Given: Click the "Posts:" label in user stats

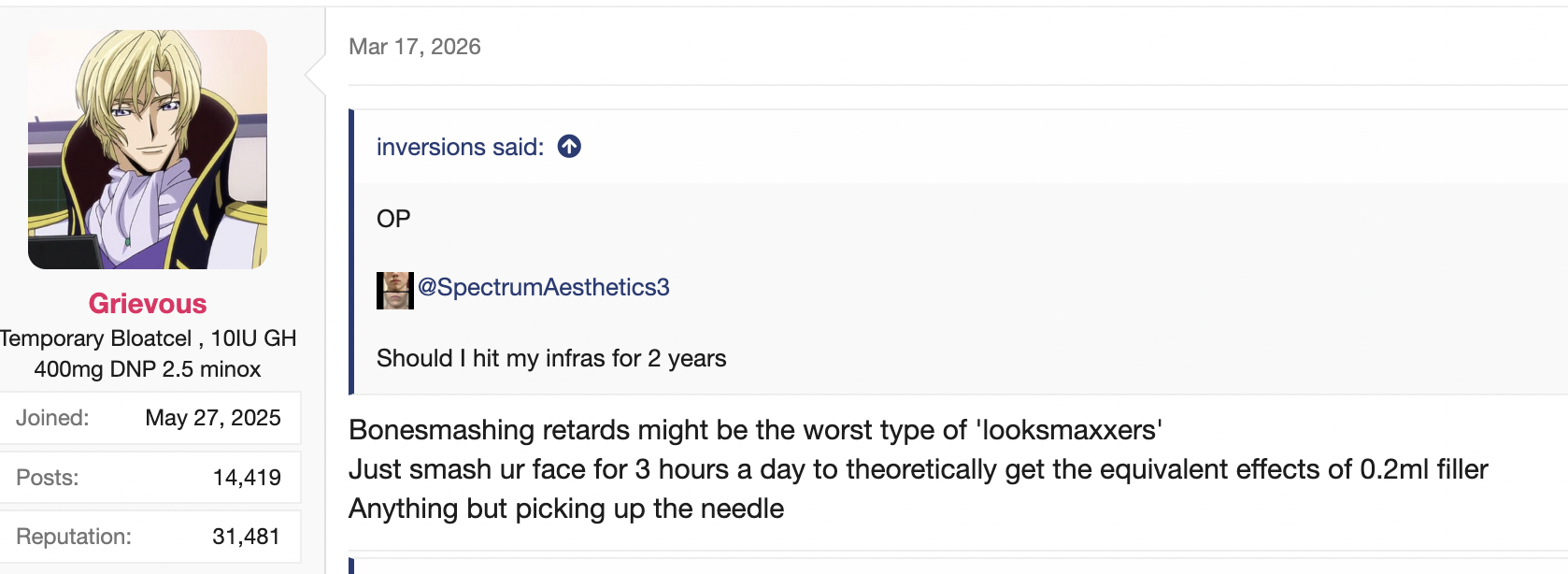Looking at the screenshot, I should [x=48, y=478].
